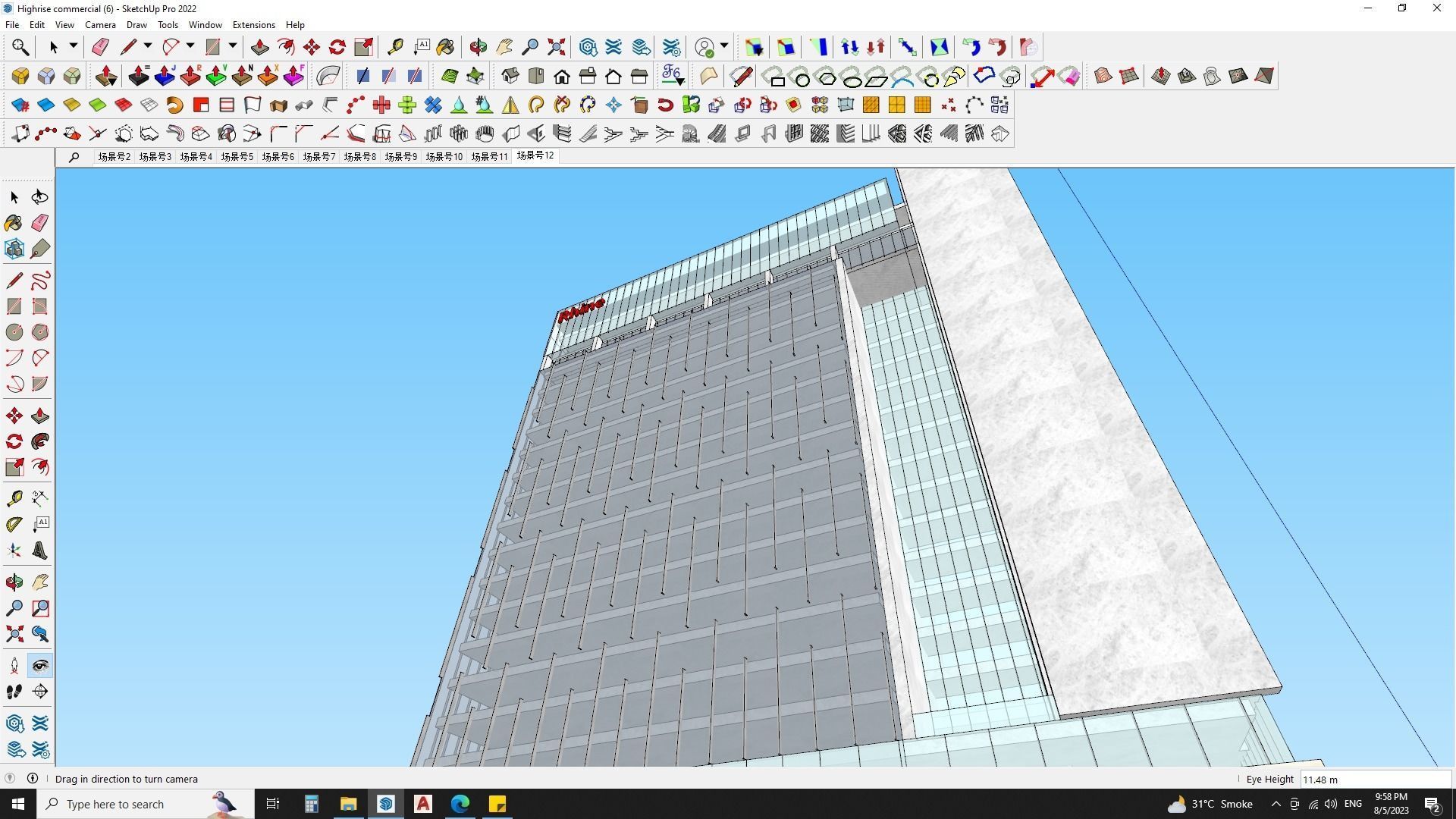
Task: Open the Camera menu
Action: pos(100,25)
